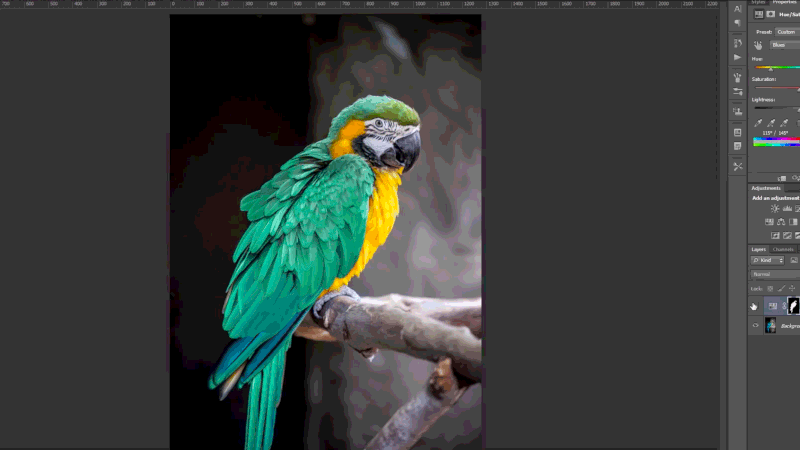
Task: Switch to the Styles tab
Action: (758, 3)
